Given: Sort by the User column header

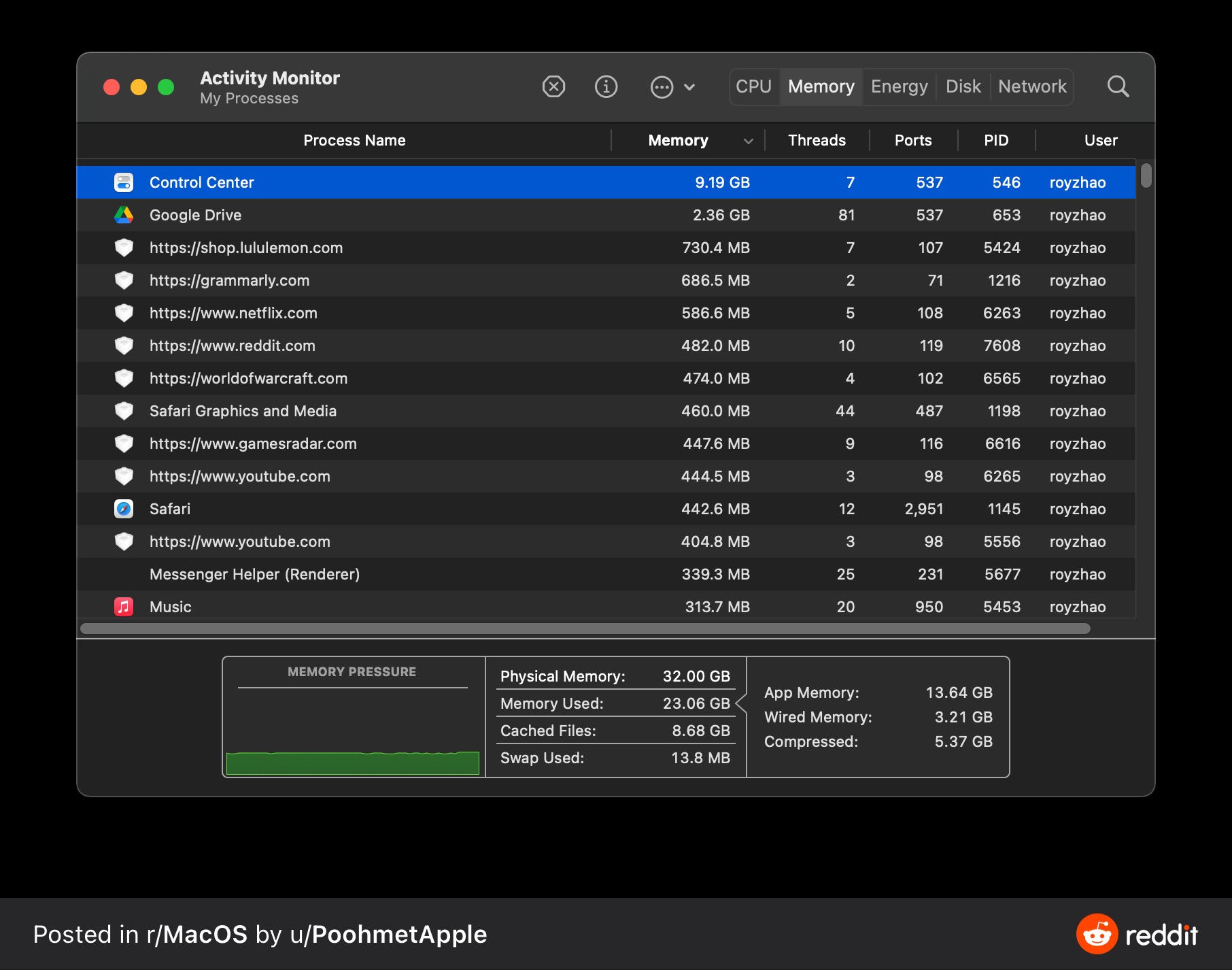Looking at the screenshot, I should [1101, 140].
